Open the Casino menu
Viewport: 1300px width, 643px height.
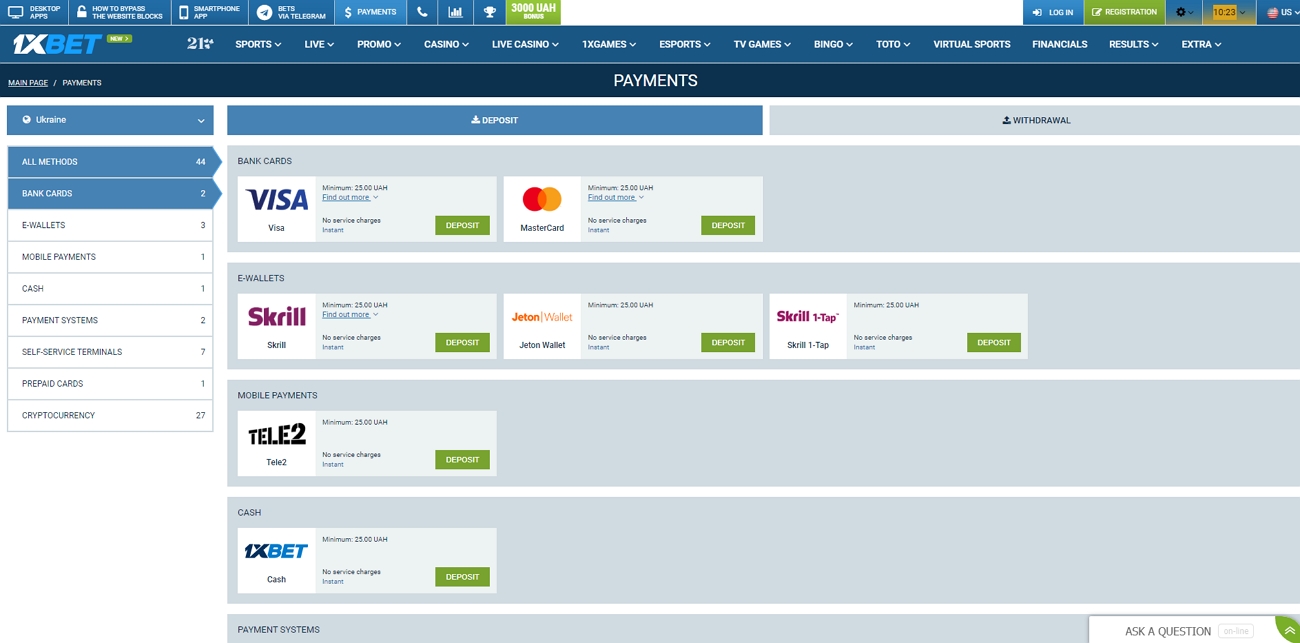[x=446, y=44]
